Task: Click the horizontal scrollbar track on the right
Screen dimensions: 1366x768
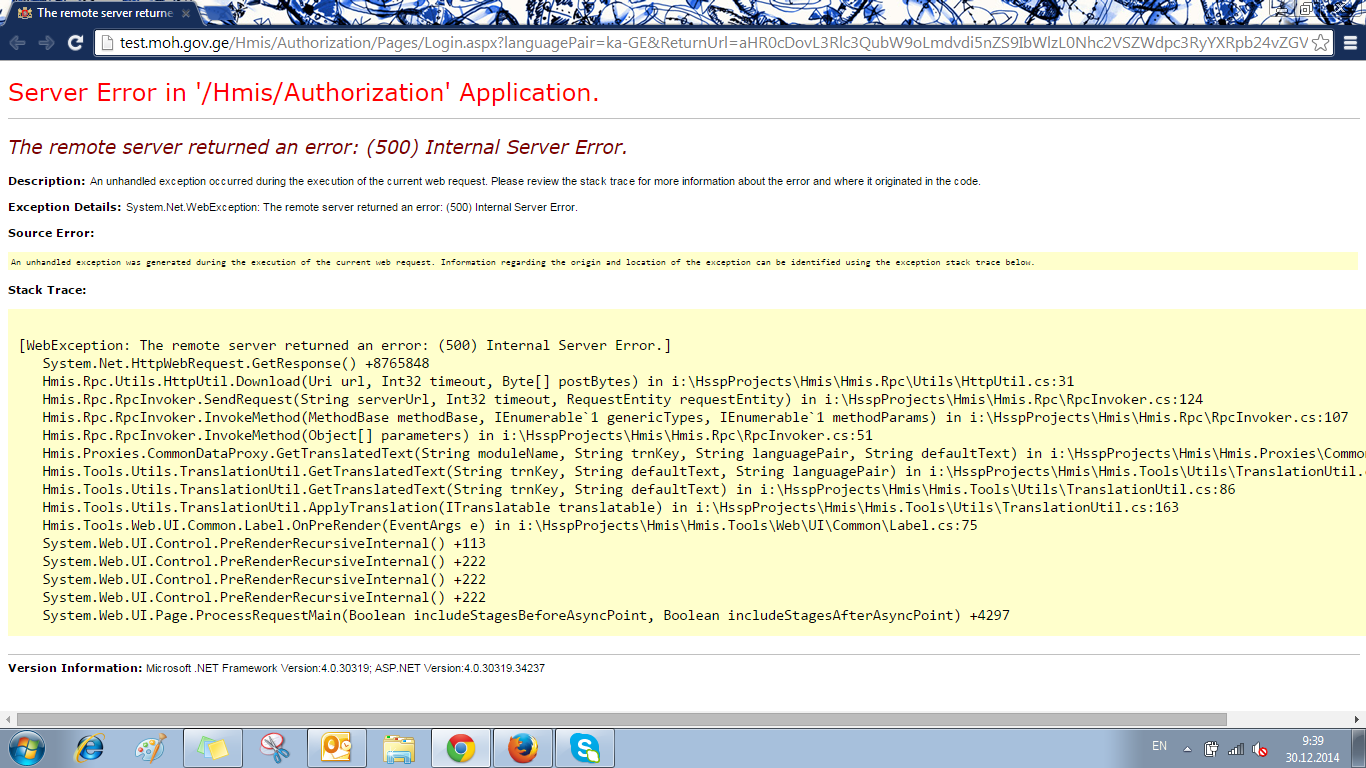Action: click(x=1290, y=719)
